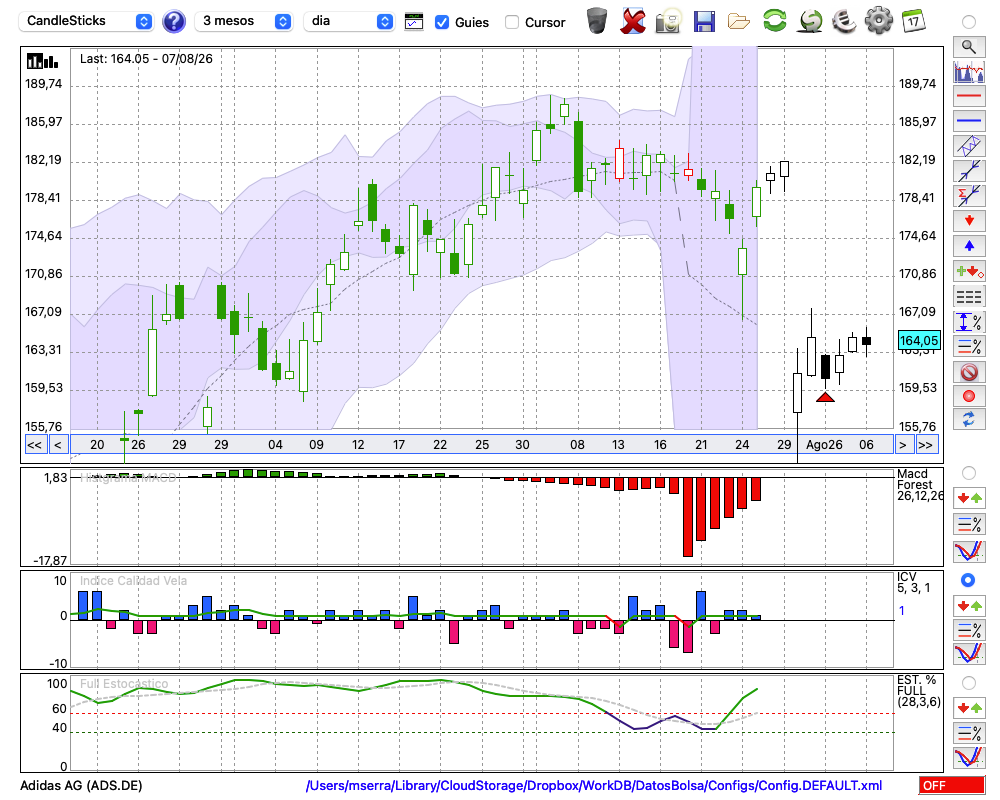Click the camera snapshot icon
The height and width of the screenshot is (800, 1000).
point(668,21)
